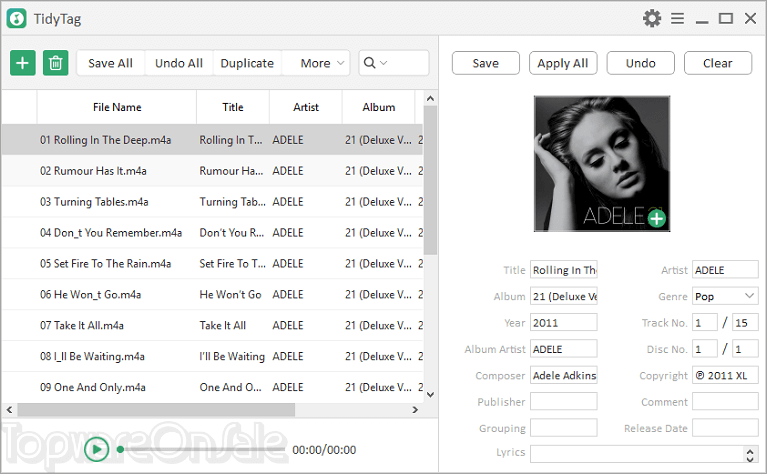Select 07 Take It All.m4a

(212, 325)
